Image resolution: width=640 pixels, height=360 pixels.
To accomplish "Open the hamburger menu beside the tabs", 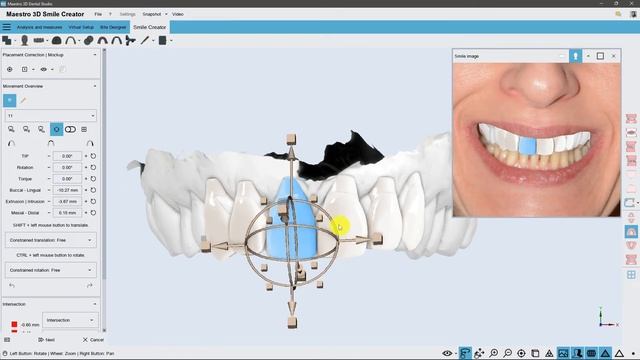I will pos(7,27).
